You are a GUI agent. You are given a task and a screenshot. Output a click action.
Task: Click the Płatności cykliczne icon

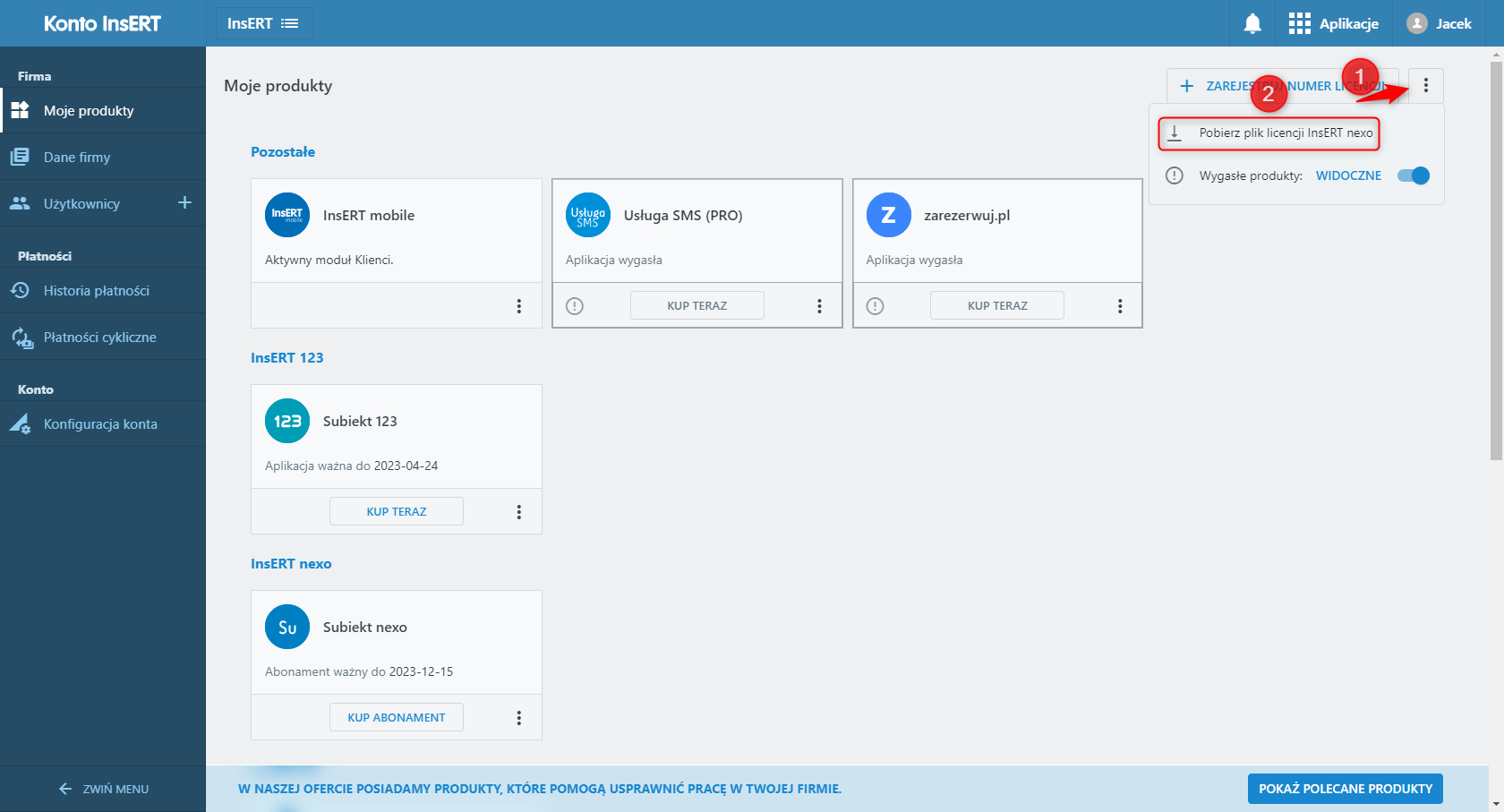(21, 338)
